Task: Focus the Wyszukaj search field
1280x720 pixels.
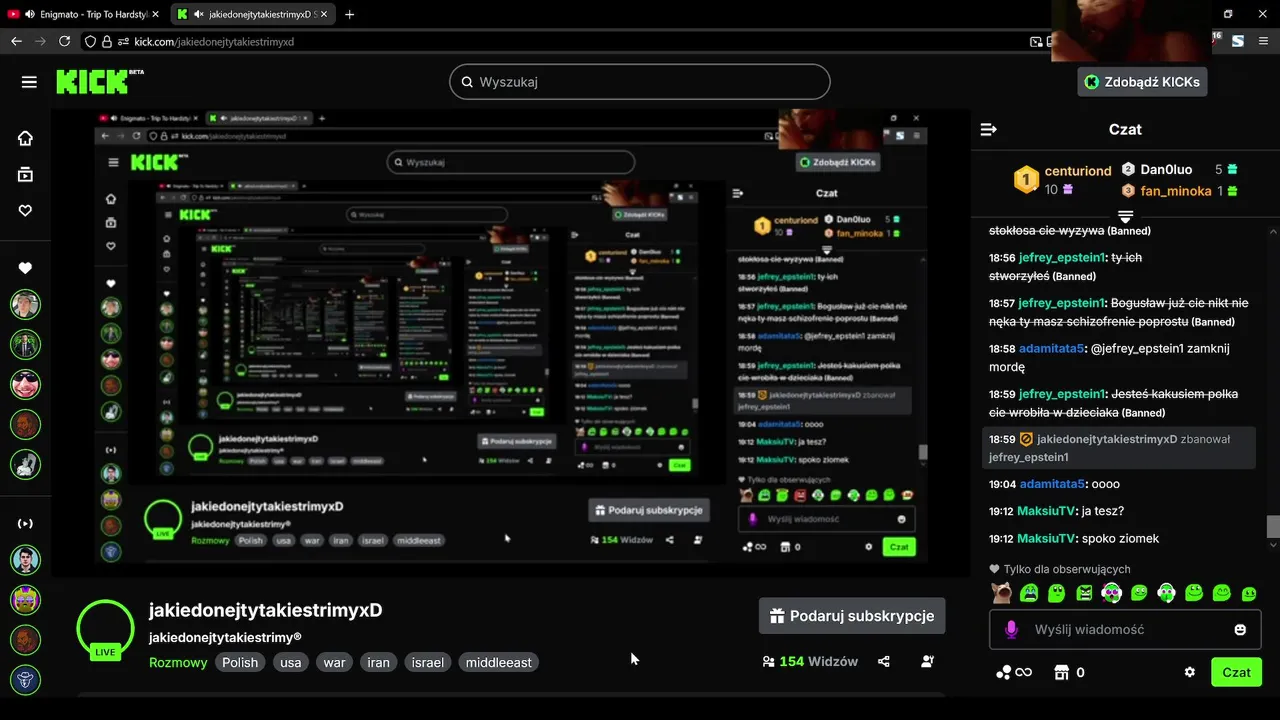Action: [640, 82]
